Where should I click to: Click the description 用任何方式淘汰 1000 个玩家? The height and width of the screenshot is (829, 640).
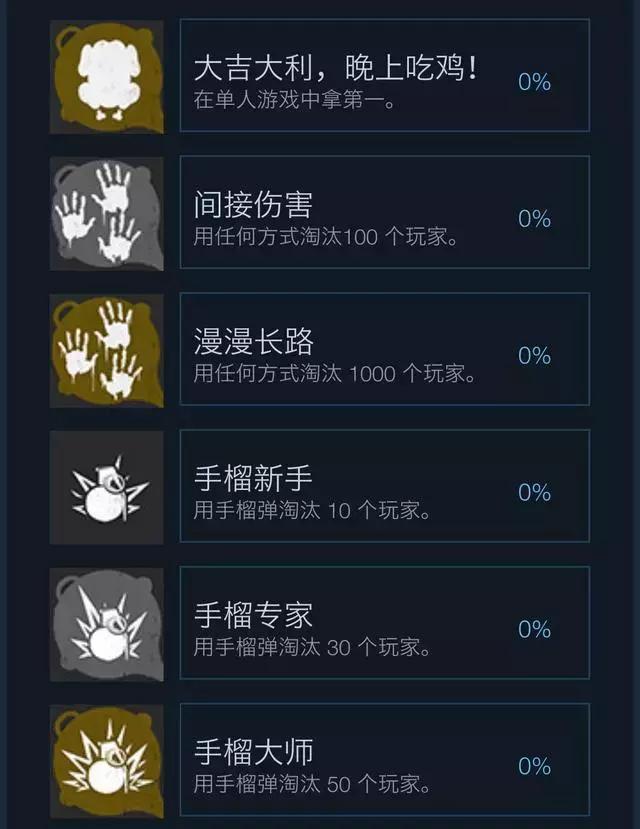335,373
